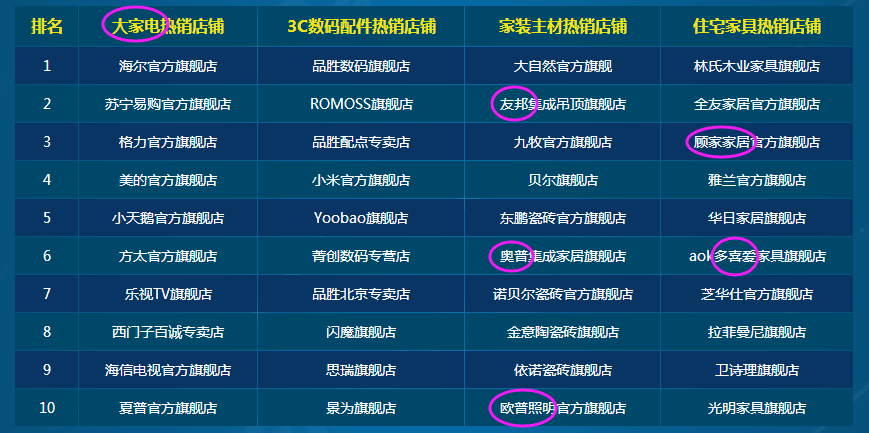The image size is (869, 433).
Task: Click 林氏木业家具旗舰店
Action: 756,66
